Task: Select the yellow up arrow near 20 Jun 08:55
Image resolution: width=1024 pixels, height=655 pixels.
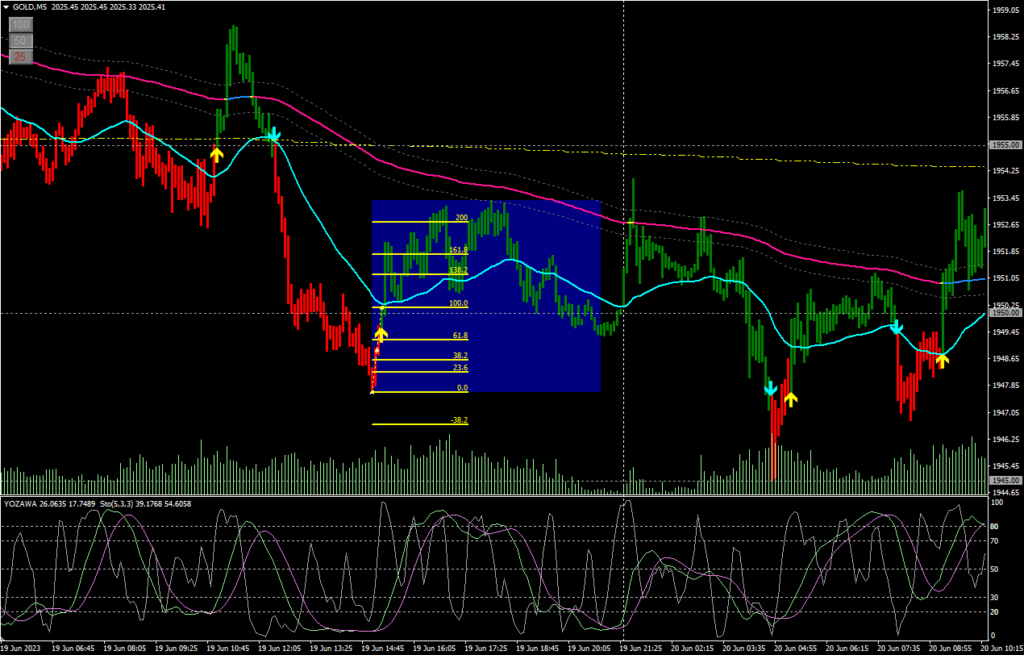Action: (942, 358)
